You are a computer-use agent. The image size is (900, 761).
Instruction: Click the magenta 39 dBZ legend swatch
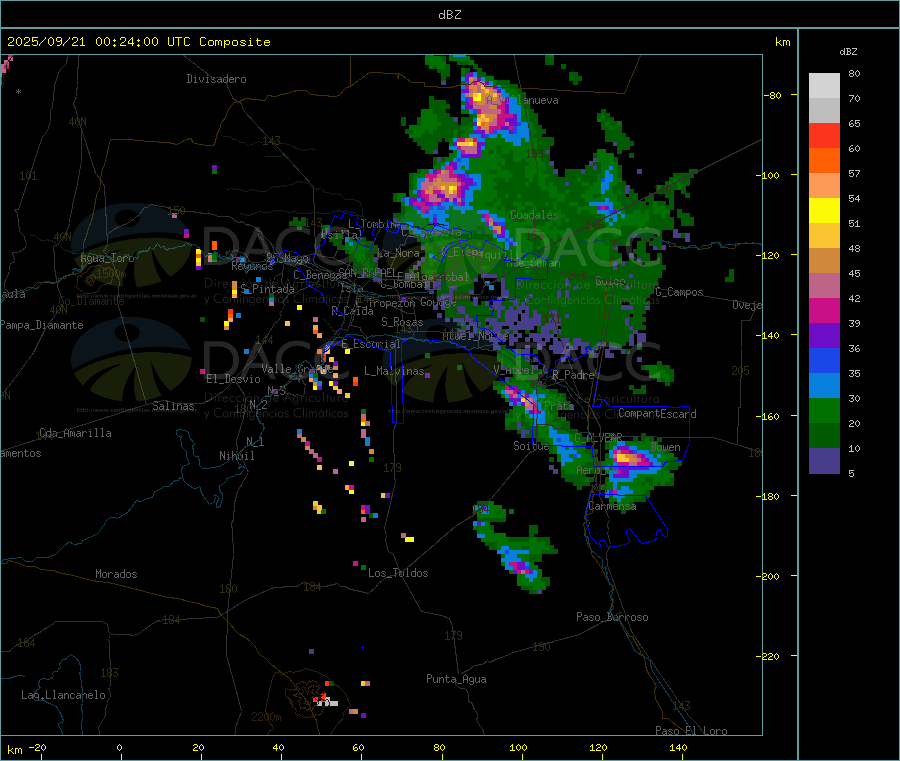click(x=824, y=310)
